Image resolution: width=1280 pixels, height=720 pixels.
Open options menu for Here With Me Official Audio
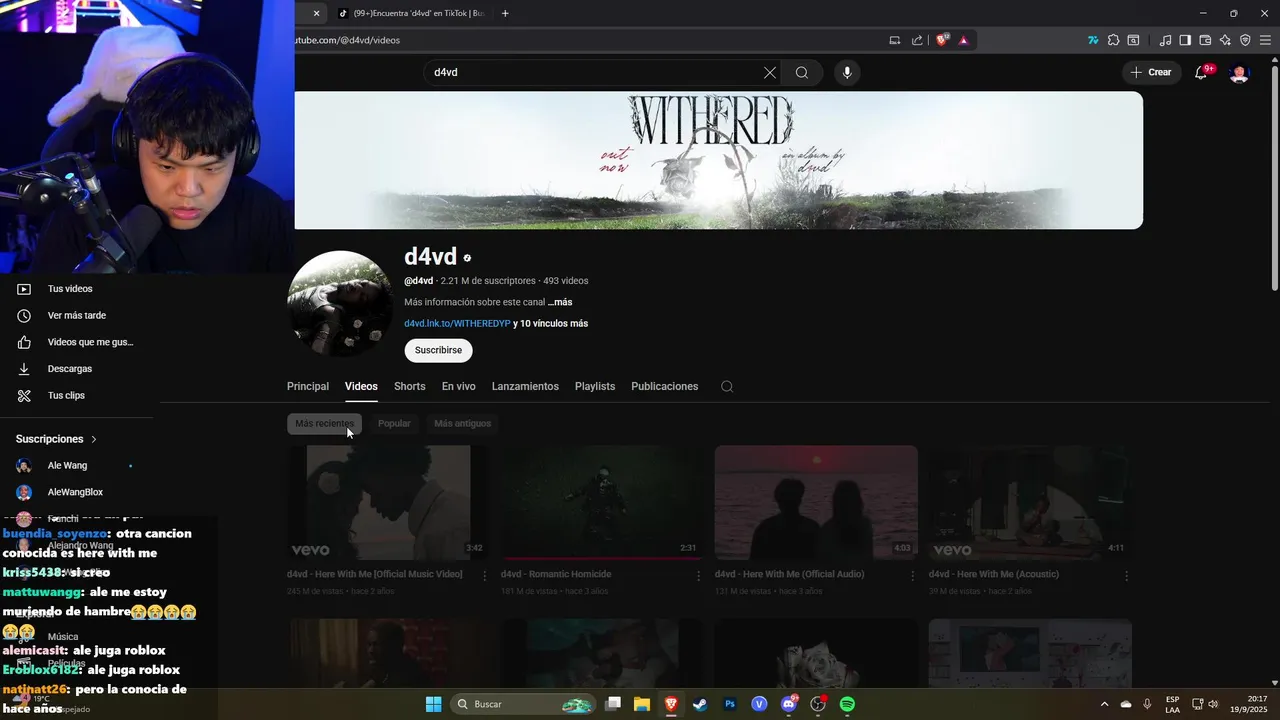point(913,576)
